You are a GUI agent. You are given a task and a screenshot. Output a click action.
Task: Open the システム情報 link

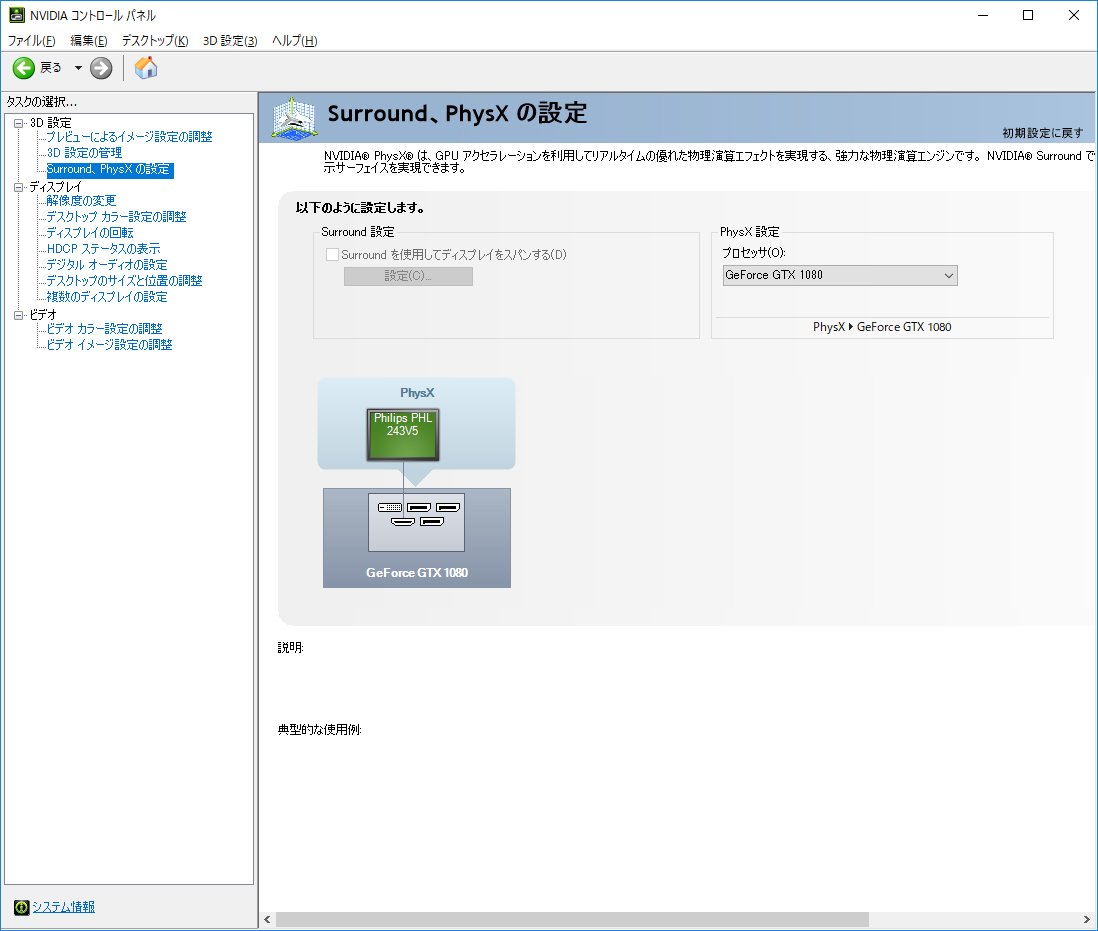point(63,907)
